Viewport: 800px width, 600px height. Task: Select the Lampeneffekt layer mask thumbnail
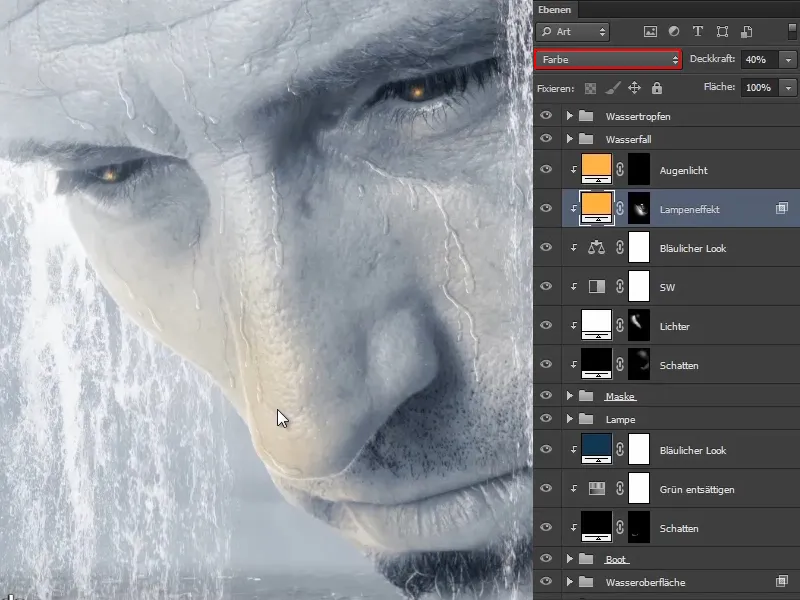click(639, 208)
